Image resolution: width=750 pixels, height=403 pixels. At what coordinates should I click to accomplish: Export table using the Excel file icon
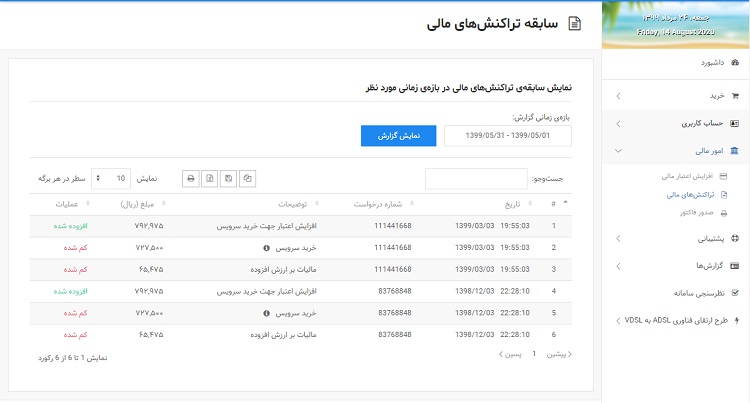pos(210,178)
